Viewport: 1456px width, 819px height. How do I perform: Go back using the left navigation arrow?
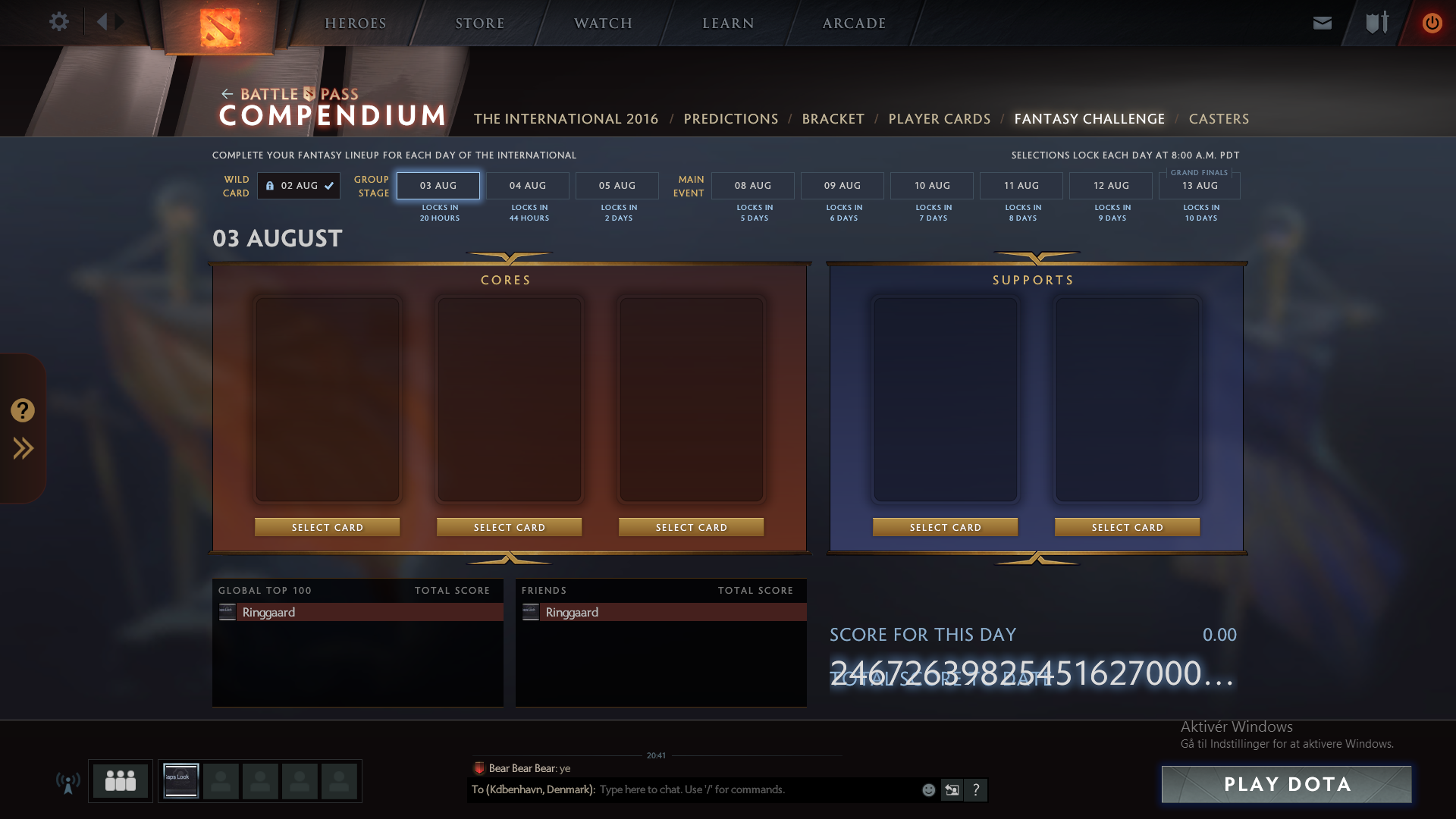coord(102,22)
